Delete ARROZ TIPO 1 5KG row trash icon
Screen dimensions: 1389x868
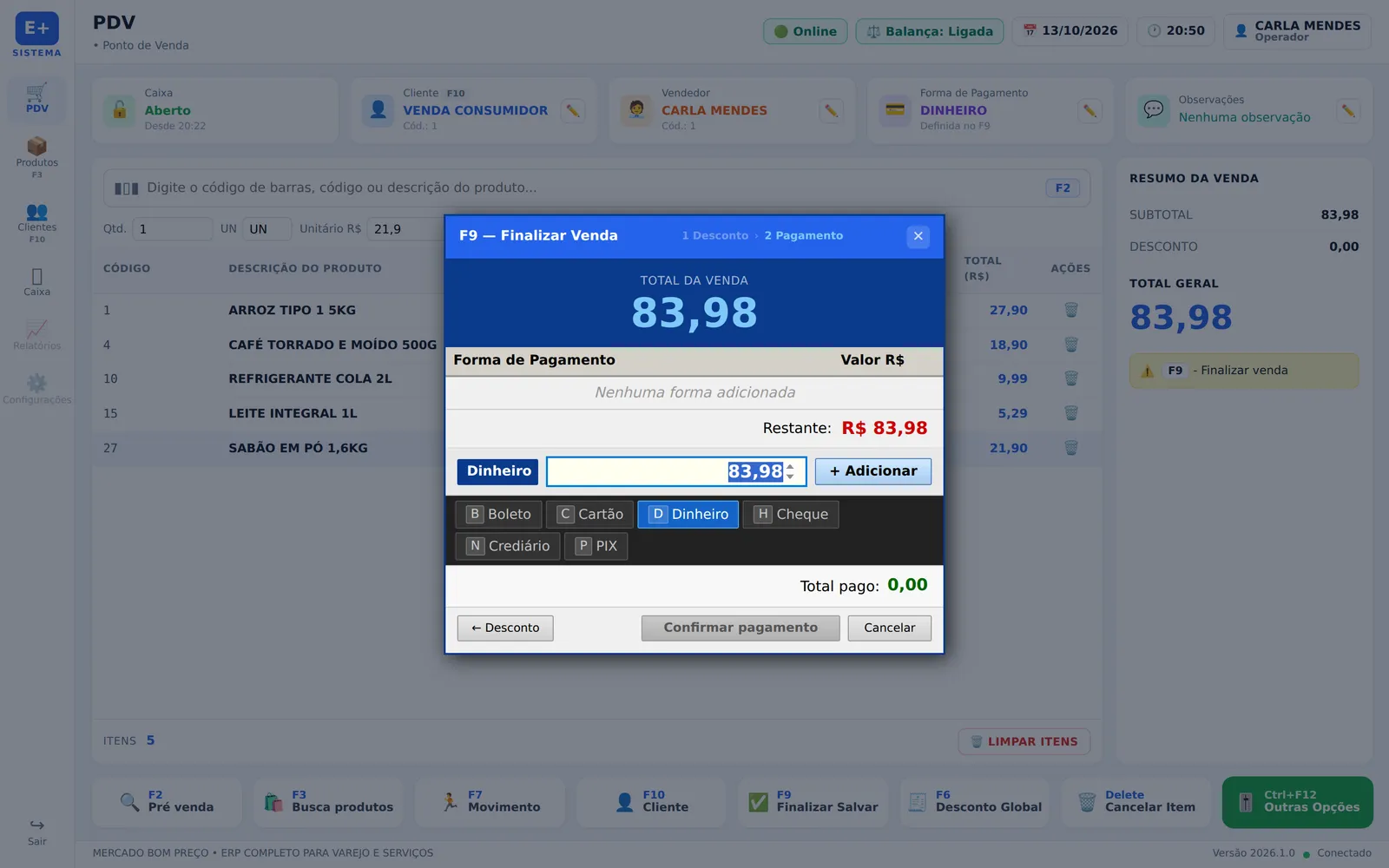coord(1070,310)
